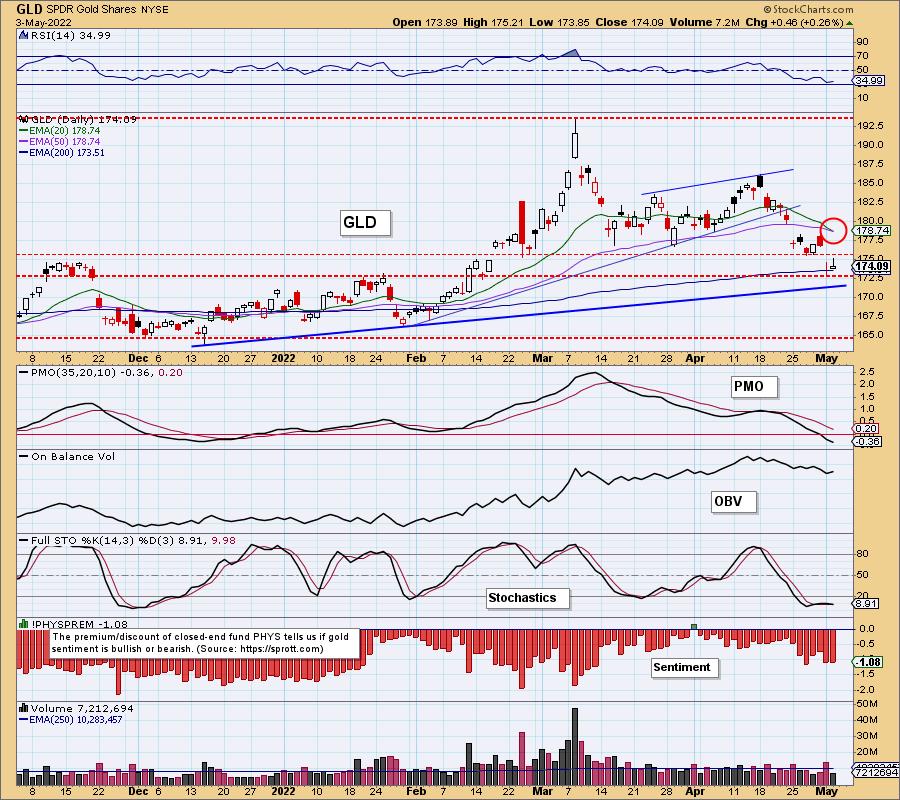Click the date '3-May-2022'
Screen dimensions: 900x800
pyautogui.click(x=44, y=23)
